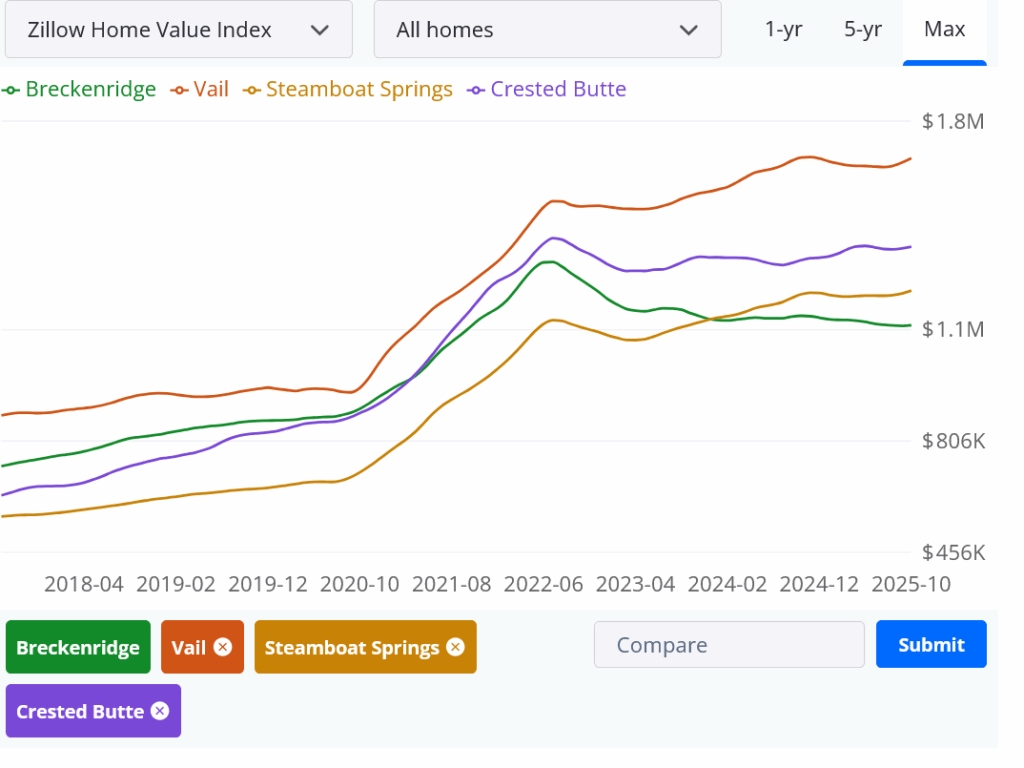
Task: Toggle Steamboat Springs legend label
Action: 359,89
